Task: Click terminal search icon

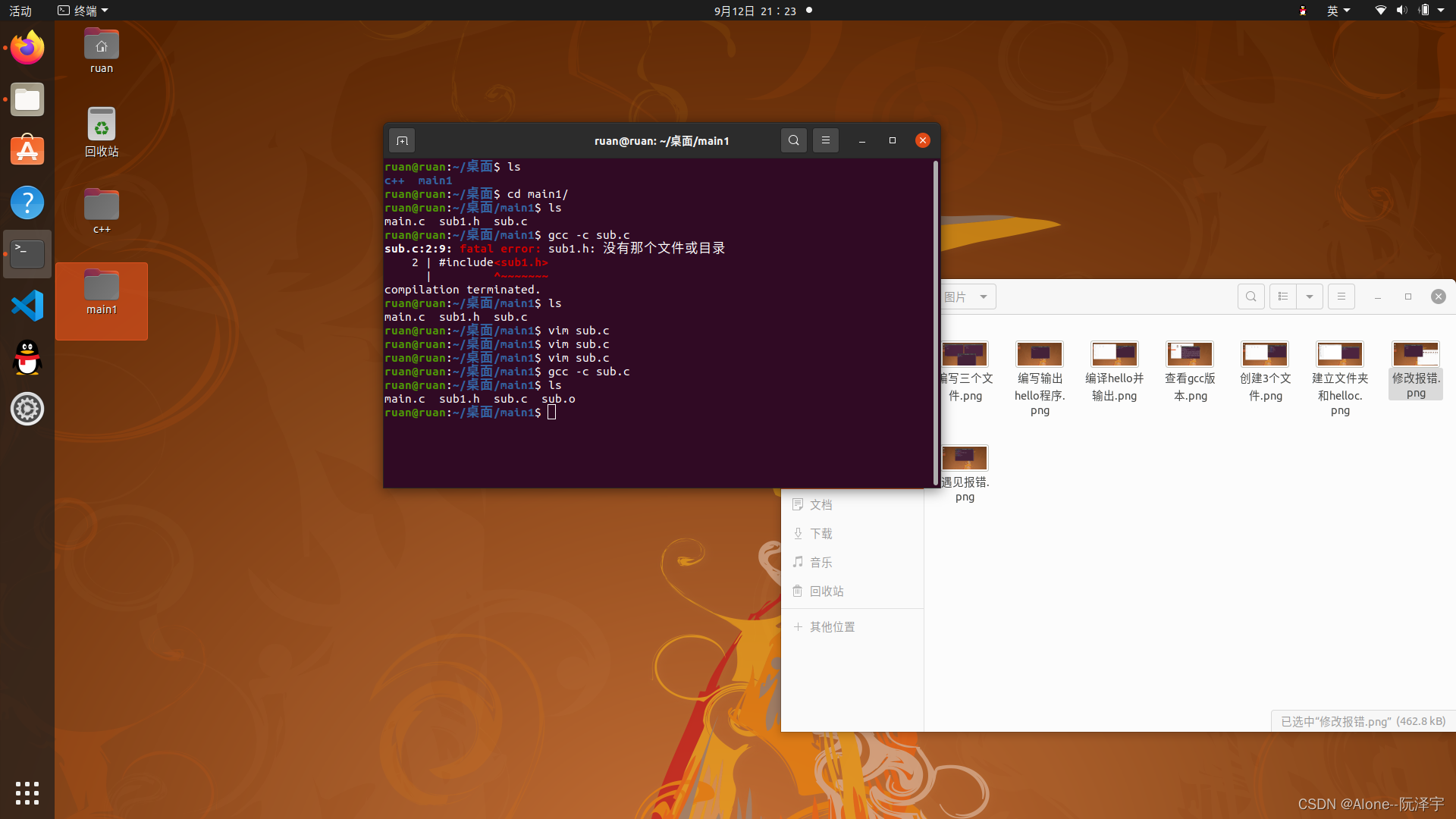Action: click(793, 140)
